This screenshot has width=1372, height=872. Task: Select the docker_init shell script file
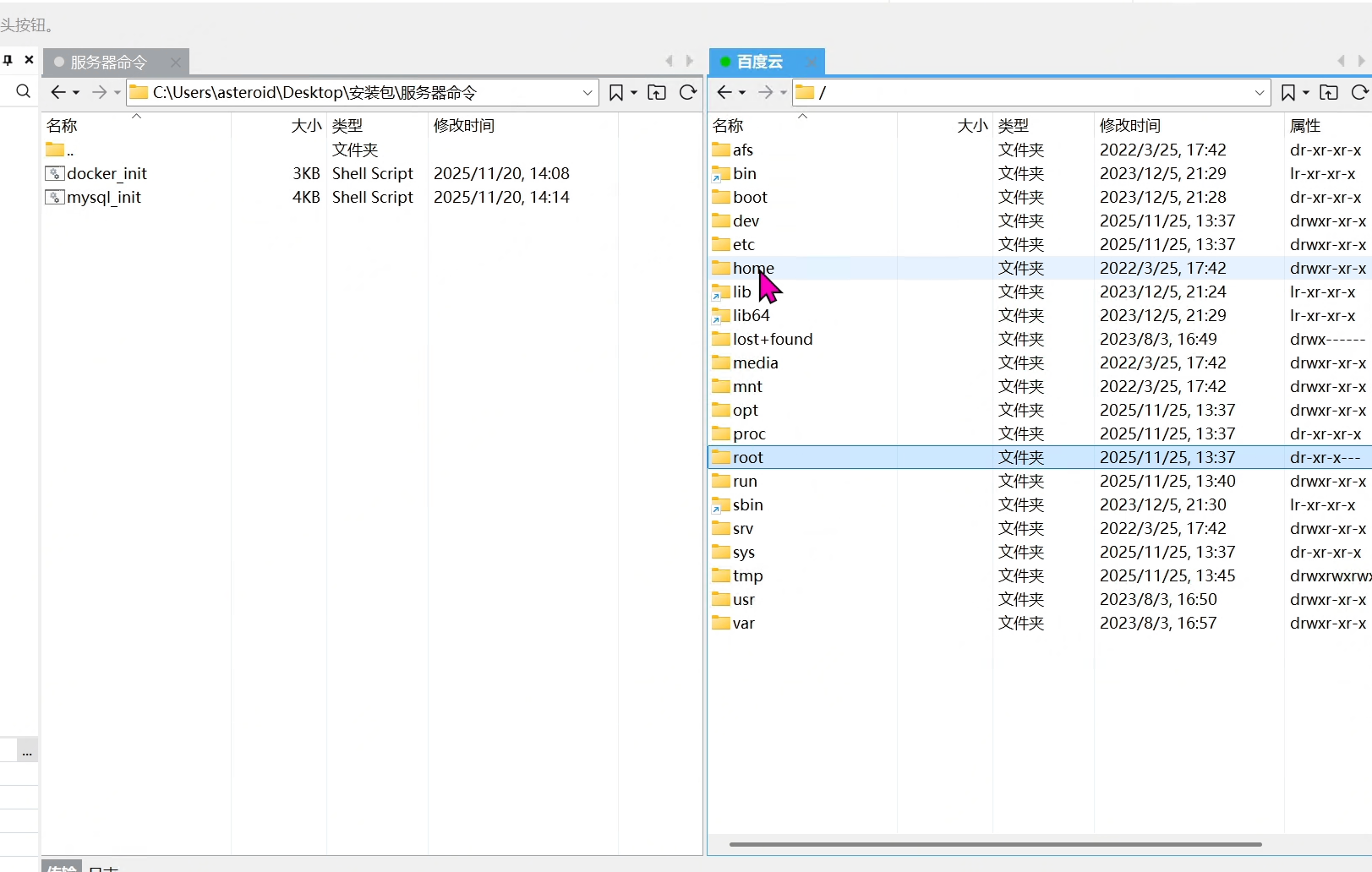pyautogui.click(x=107, y=173)
